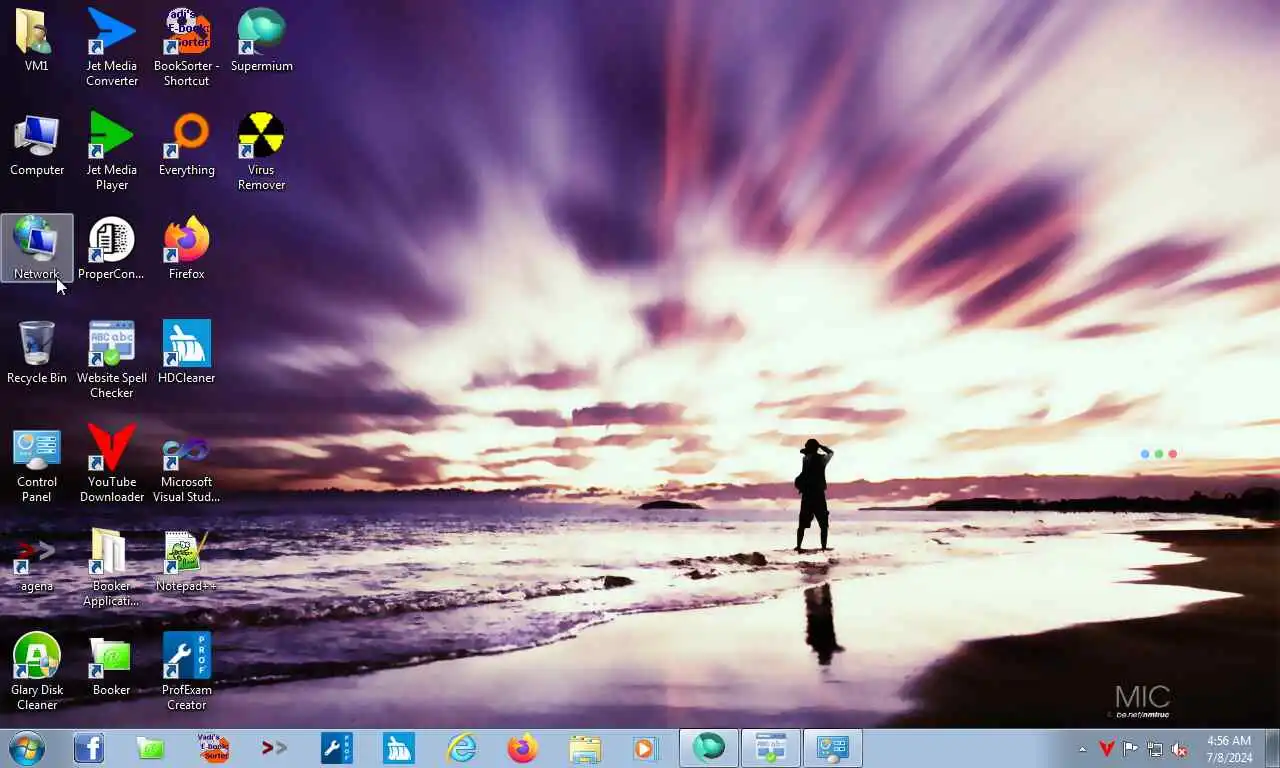Launch the agena taskbar icon
The height and width of the screenshot is (768, 1280).
coord(275,748)
